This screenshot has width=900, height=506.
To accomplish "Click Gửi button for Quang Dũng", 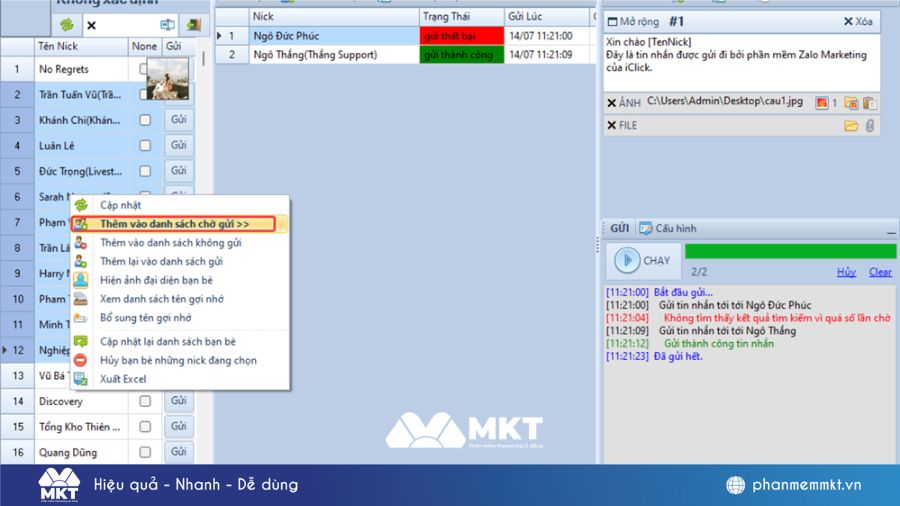I will point(179,451).
